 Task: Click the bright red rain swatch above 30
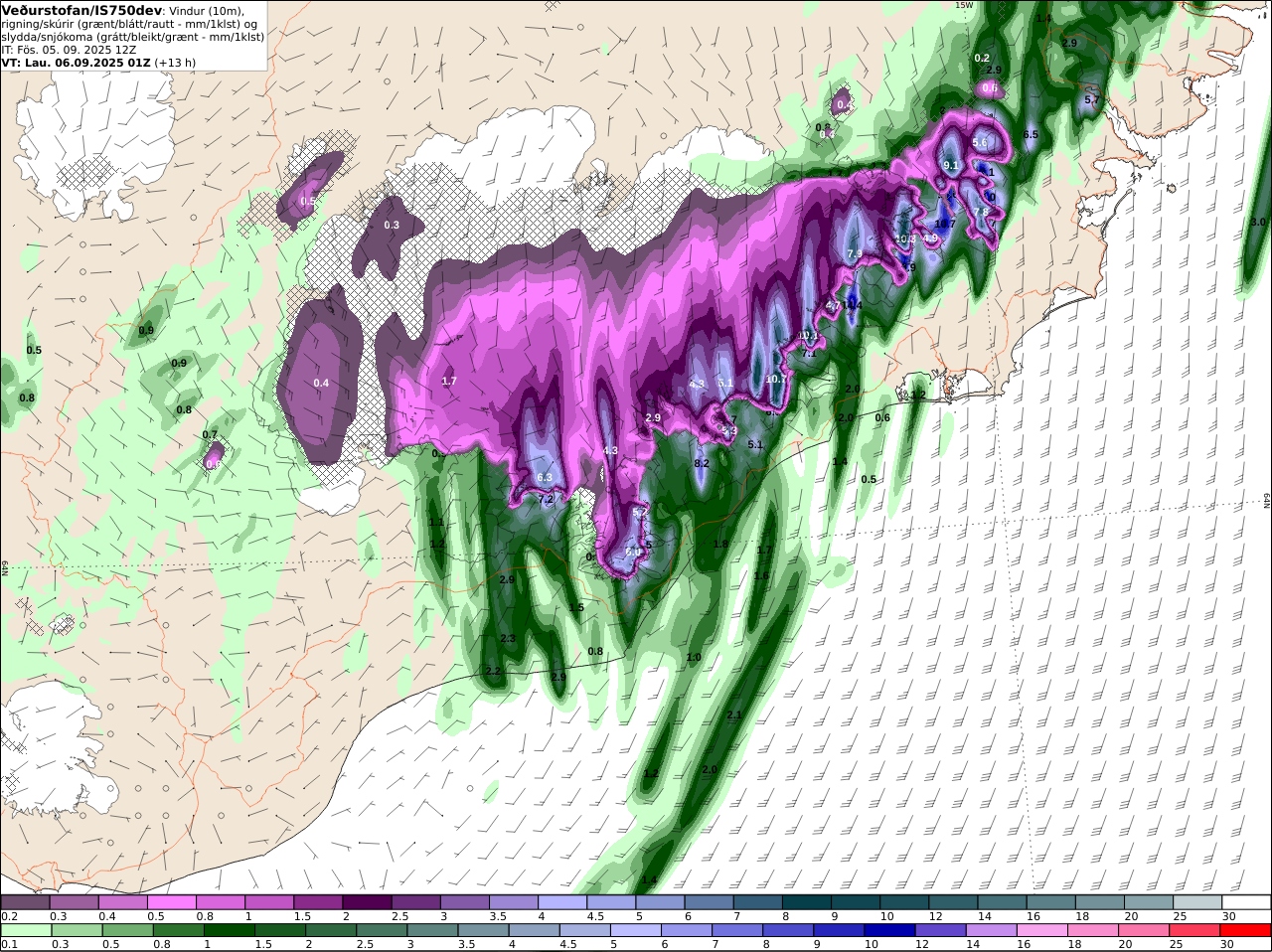1246,930
